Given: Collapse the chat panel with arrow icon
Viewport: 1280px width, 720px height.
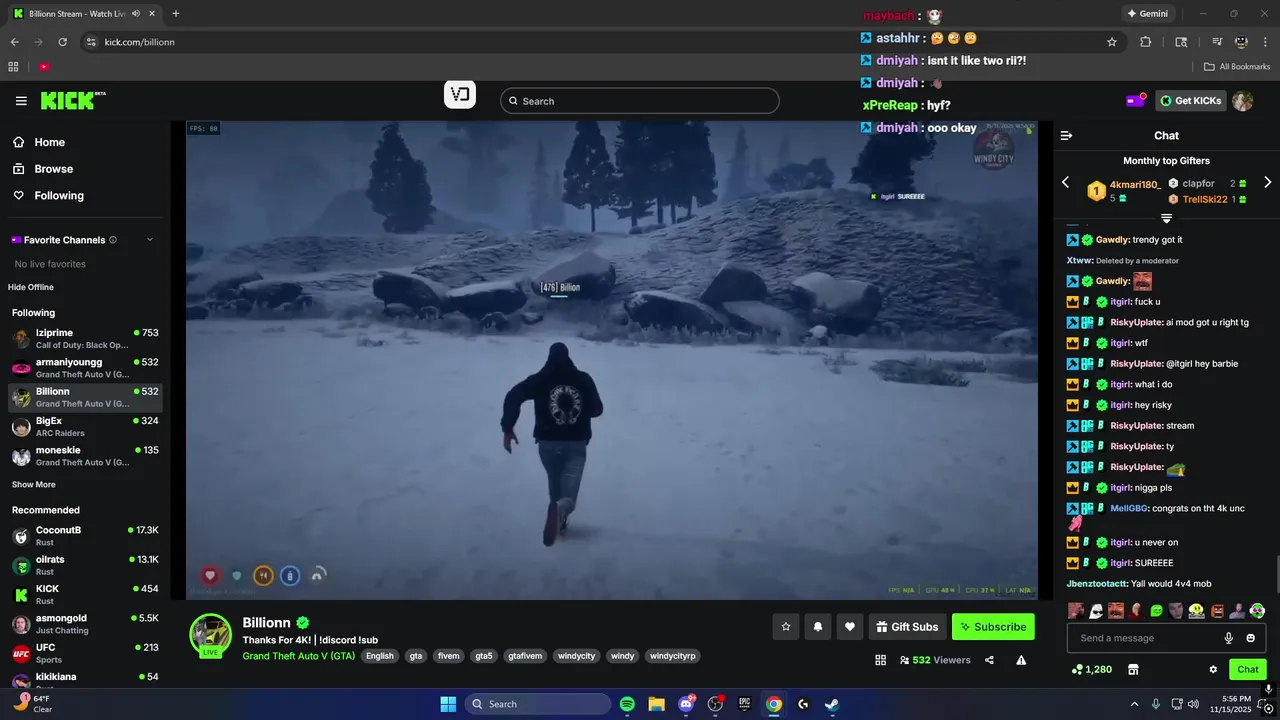Looking at the screenshot, I should tap(1066, 135).
